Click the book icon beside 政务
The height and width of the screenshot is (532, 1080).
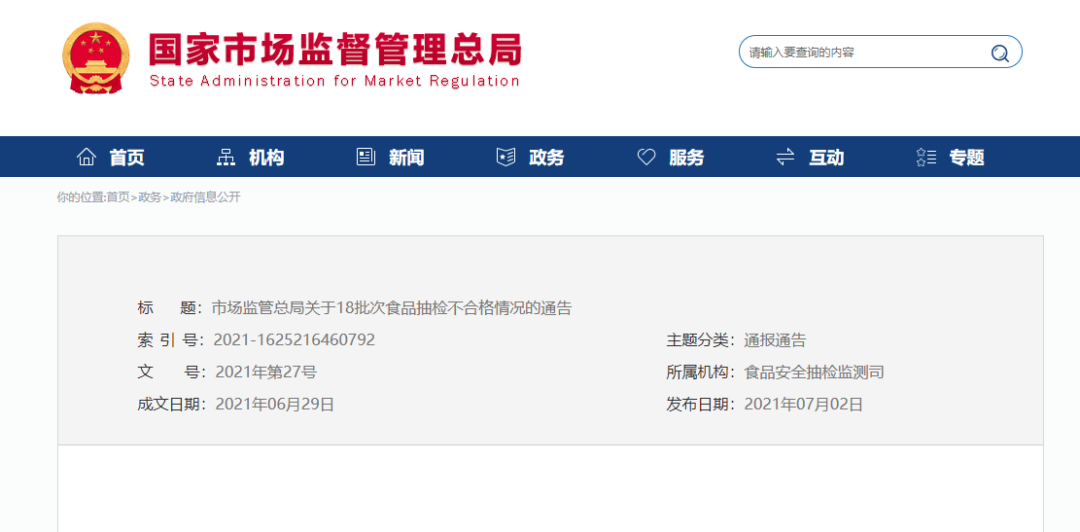506,157
